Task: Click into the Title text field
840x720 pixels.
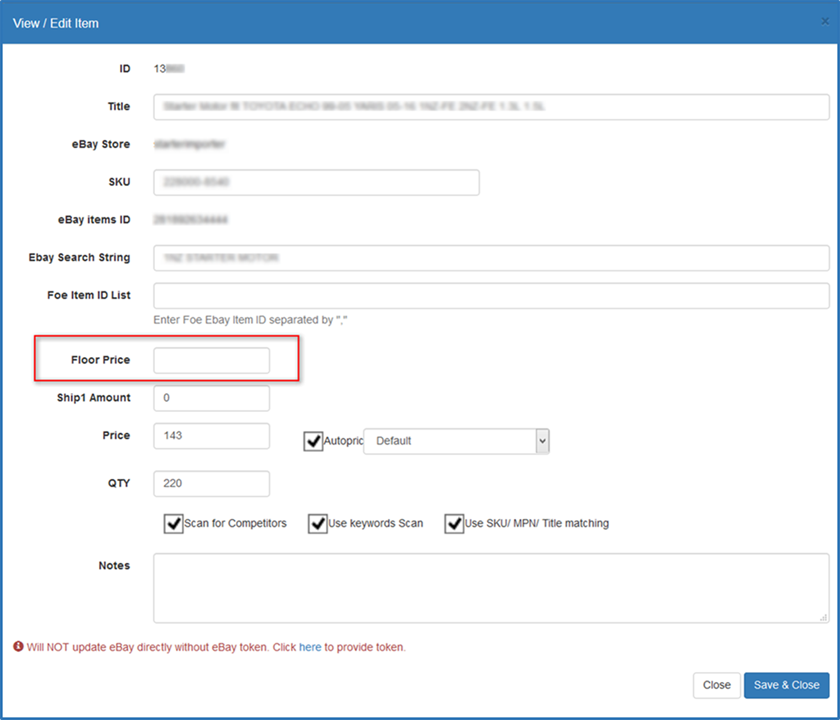Action: point(490,107)
